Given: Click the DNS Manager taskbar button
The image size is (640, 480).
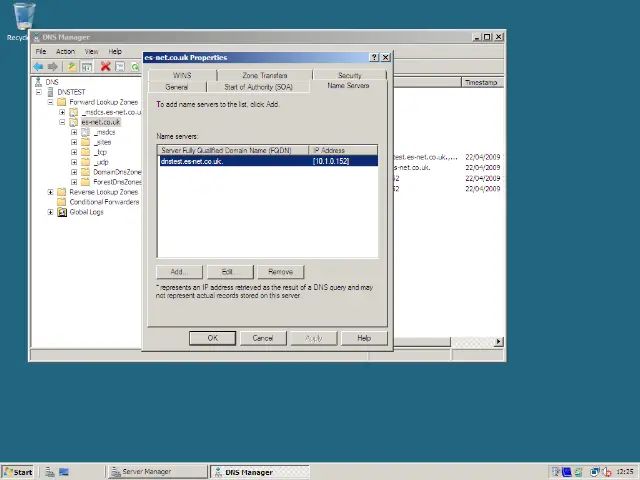Looking at the screenshot, I should pyautogui.click(x=260, y=472).
